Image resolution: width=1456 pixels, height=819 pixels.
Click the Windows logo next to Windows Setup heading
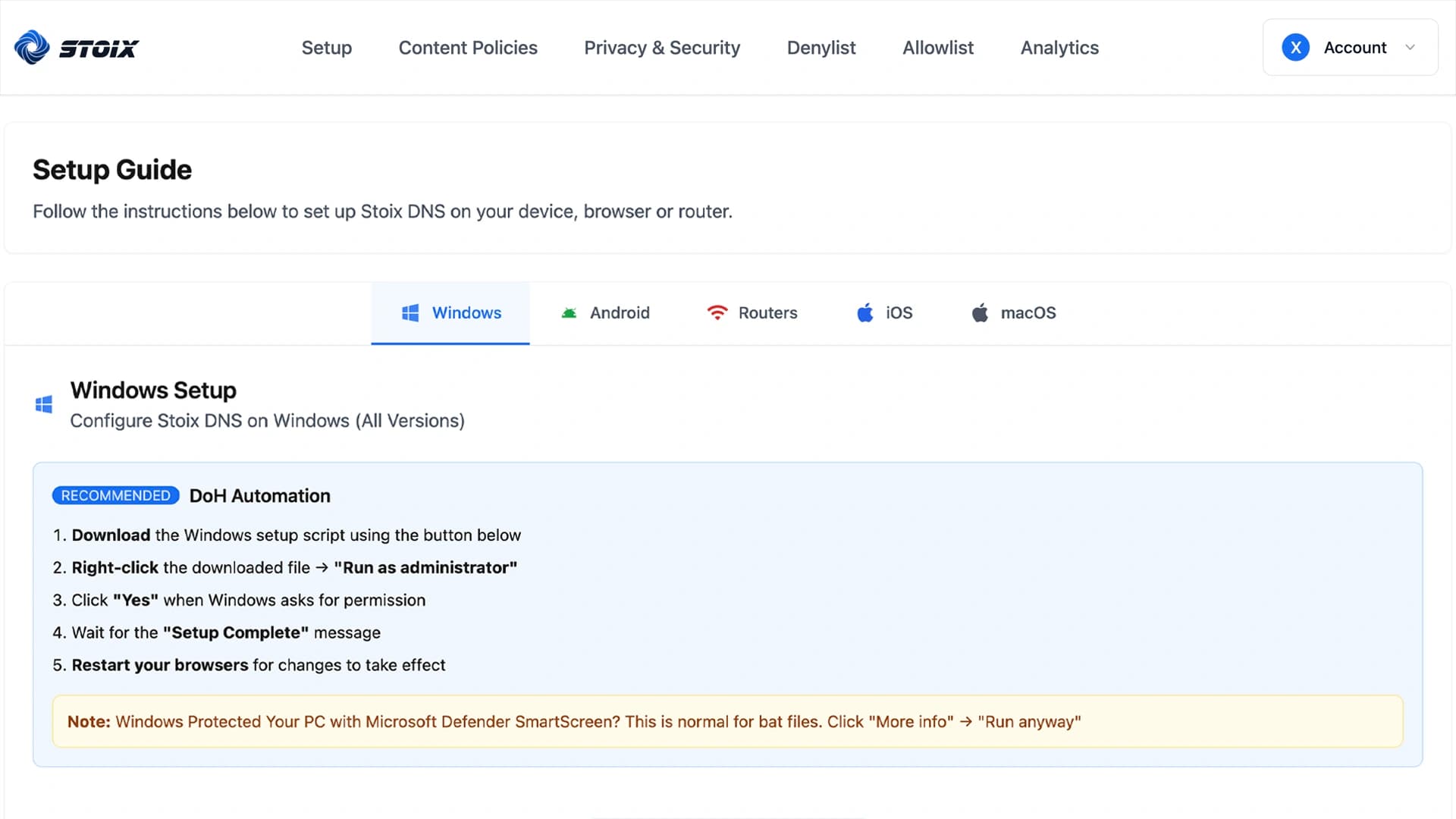click(x=44, y=404)
